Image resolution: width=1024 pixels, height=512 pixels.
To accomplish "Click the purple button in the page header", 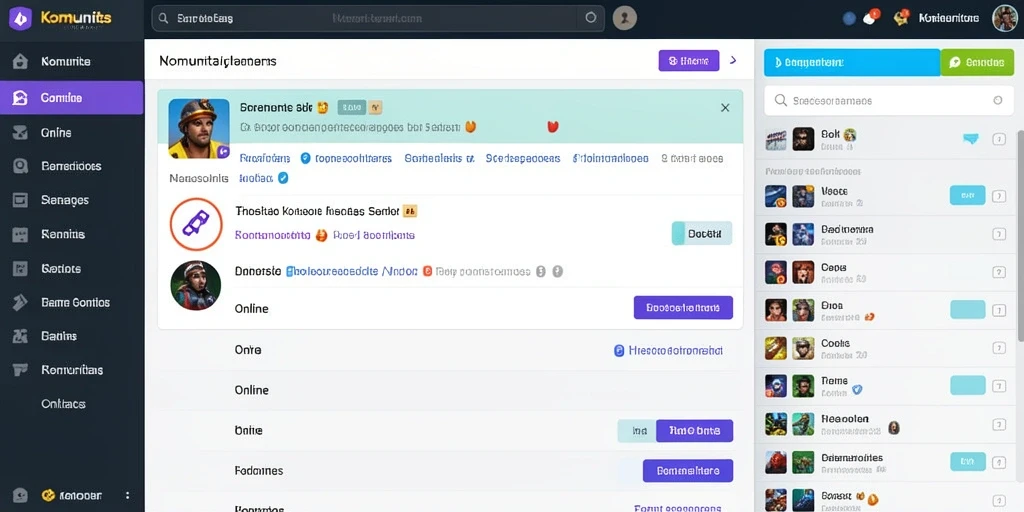I will click(689, 61).
